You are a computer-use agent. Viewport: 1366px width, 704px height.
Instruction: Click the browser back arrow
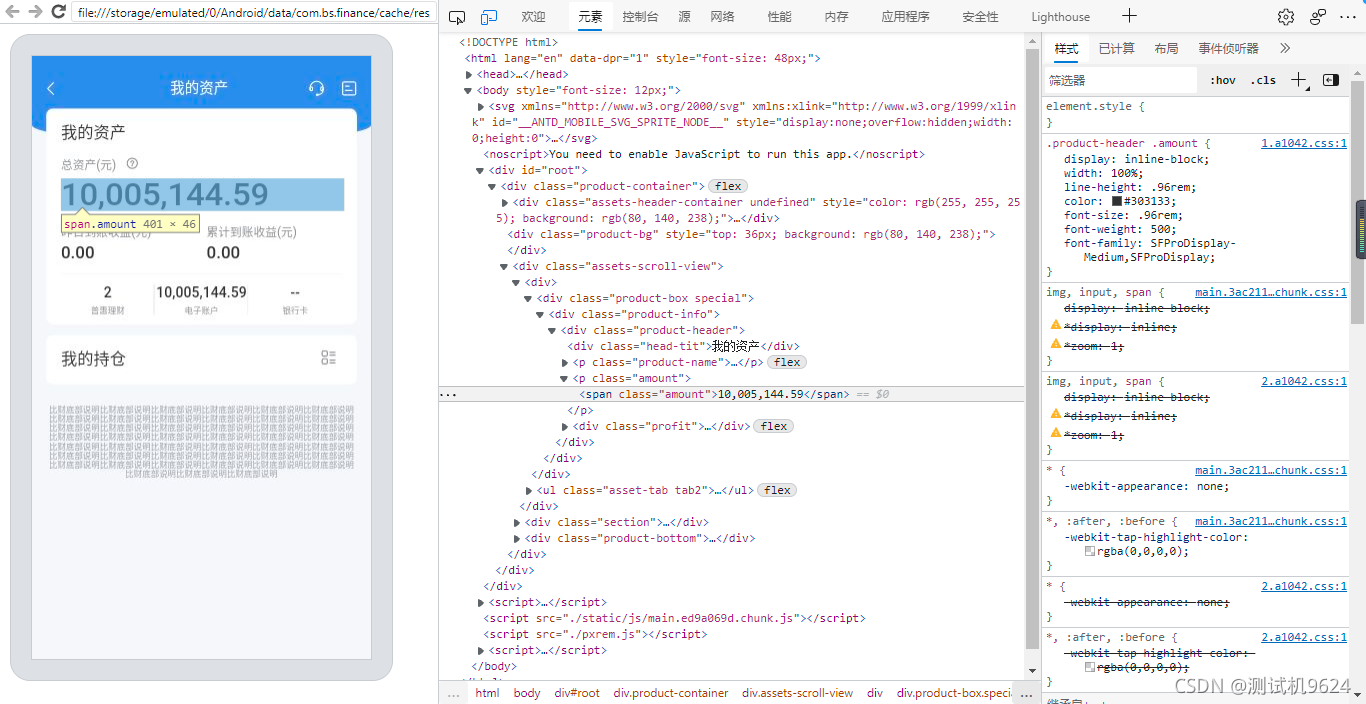[12, 12]
